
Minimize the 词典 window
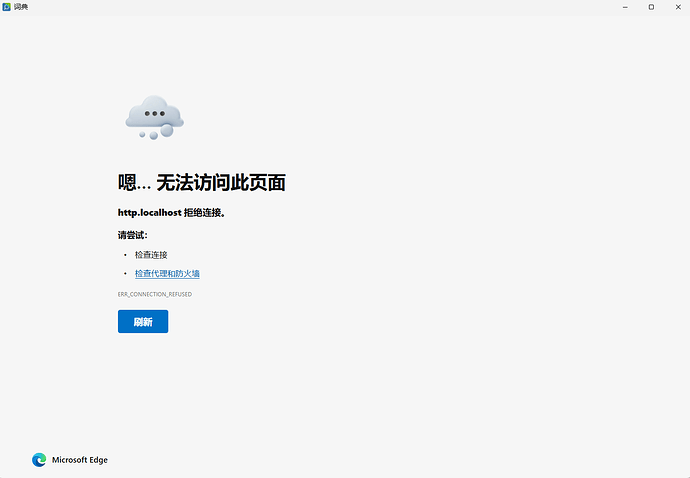pyautogui.click(x=623, y=7)
